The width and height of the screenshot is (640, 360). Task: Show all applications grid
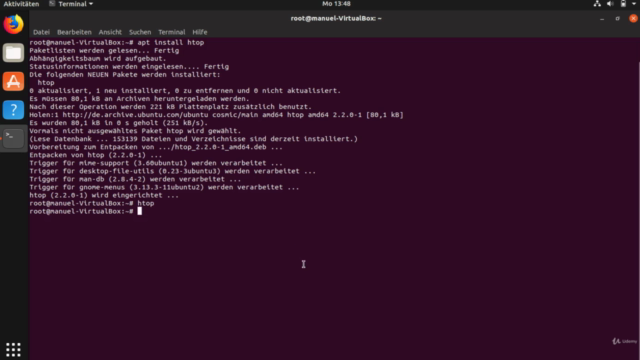pos(13,350)
